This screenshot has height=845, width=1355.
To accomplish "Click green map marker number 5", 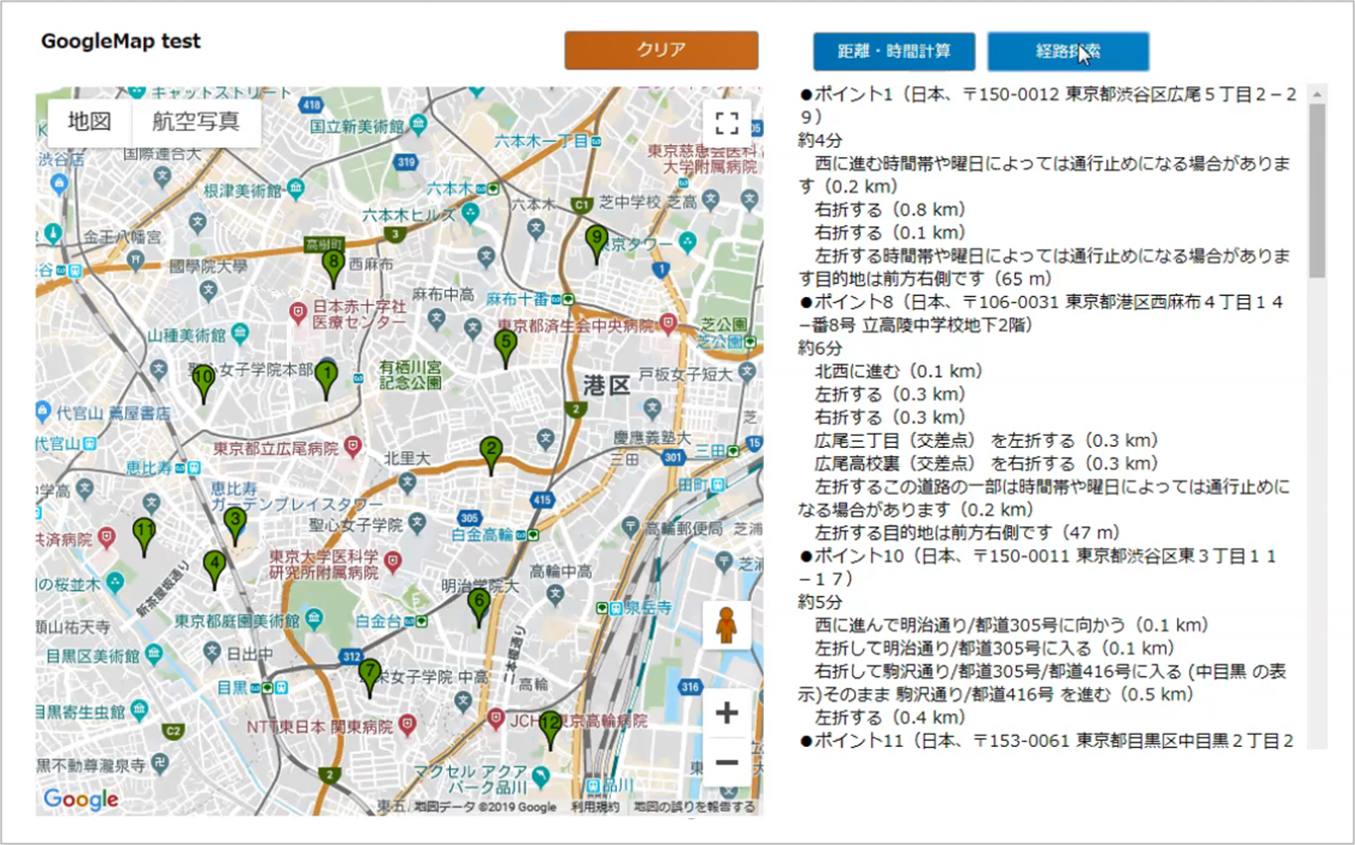I will pos(505,348).
